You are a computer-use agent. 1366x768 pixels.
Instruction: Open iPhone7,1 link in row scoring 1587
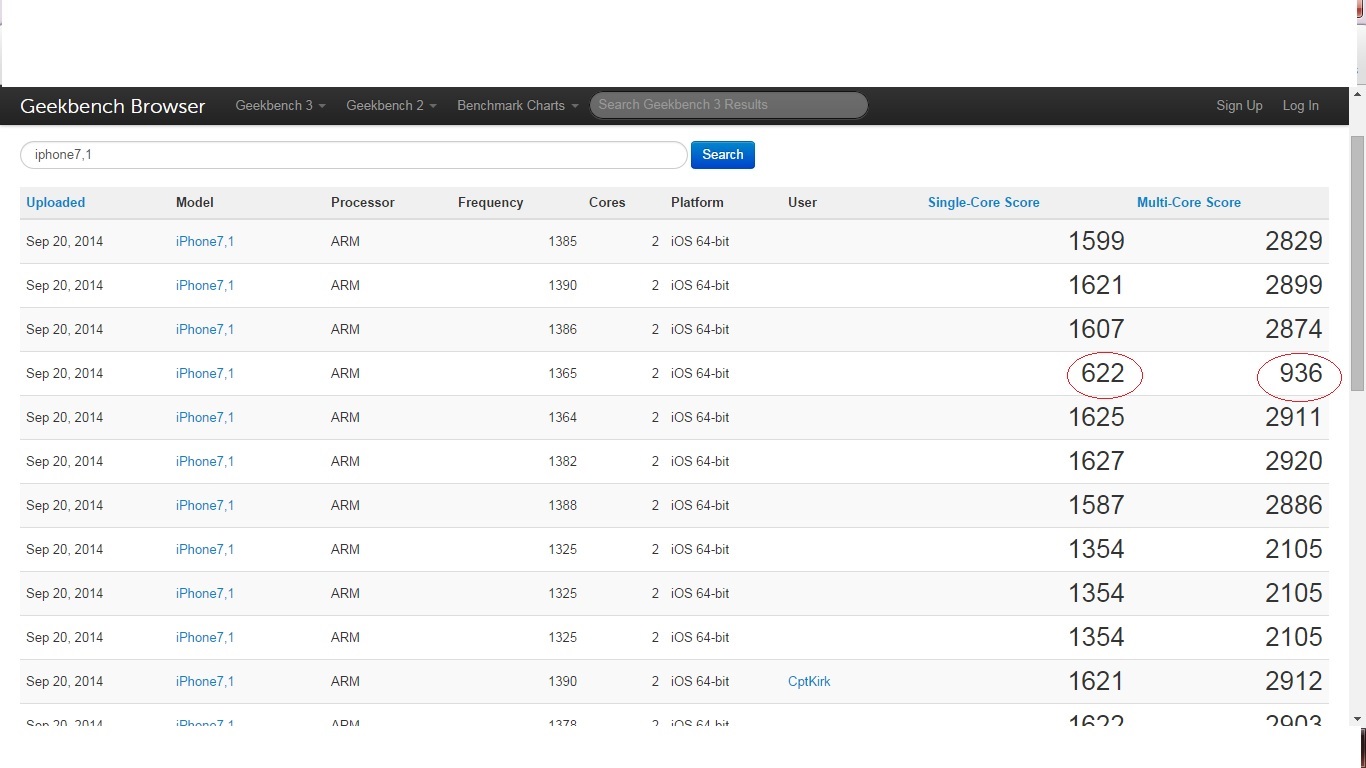coord(205,505)
